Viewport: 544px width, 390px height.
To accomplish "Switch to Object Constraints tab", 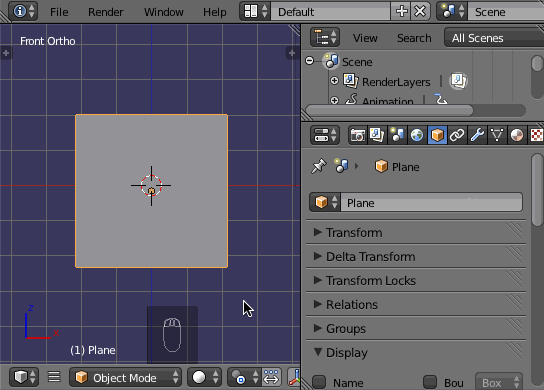I will pos(457,135).
